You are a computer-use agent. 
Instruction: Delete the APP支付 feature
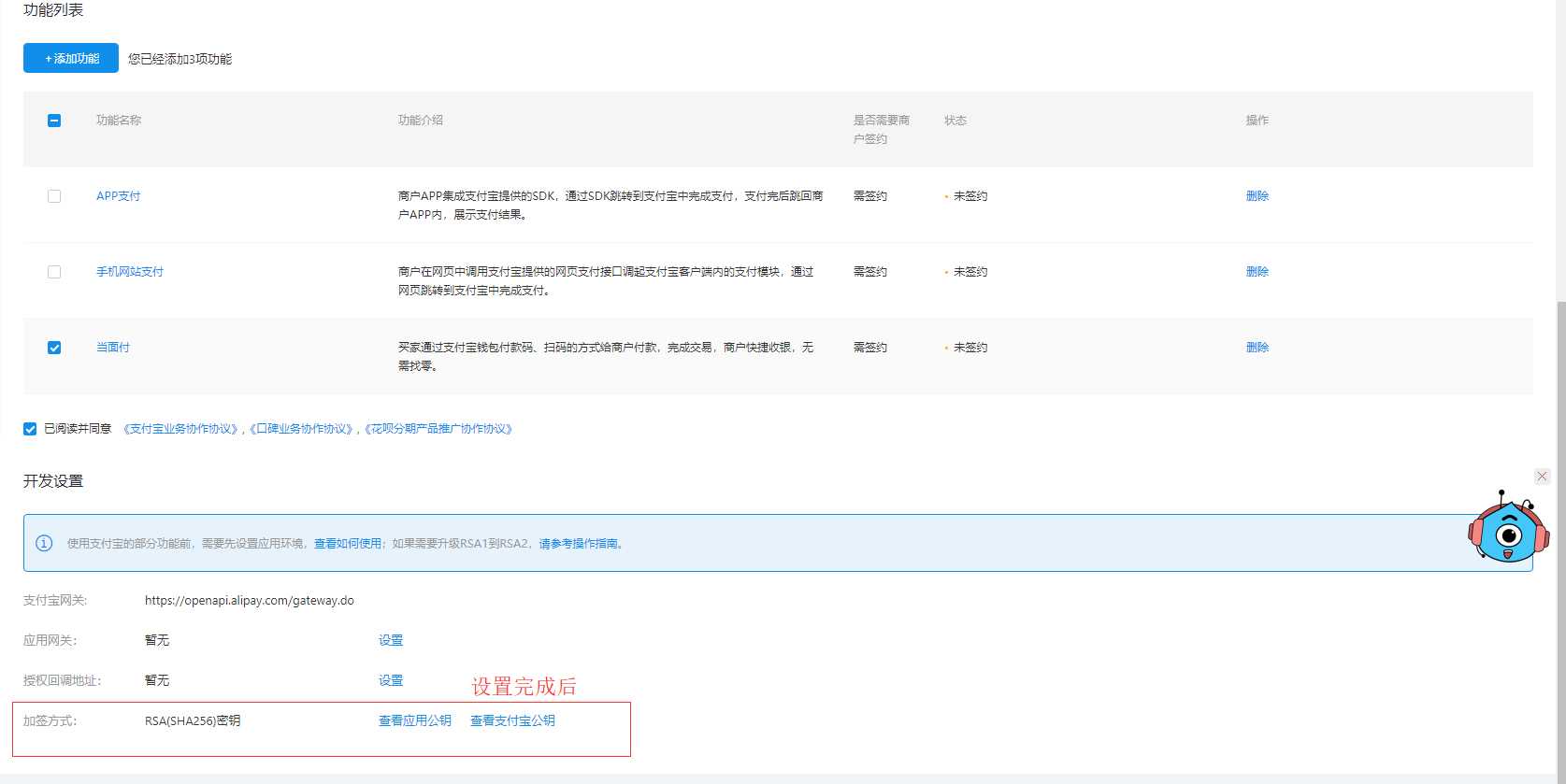click(1257, 196)
